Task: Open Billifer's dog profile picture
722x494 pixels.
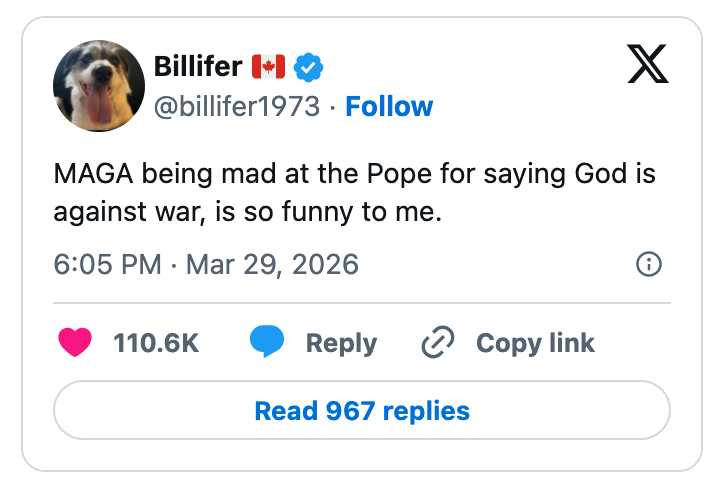Action: point(98,86)
